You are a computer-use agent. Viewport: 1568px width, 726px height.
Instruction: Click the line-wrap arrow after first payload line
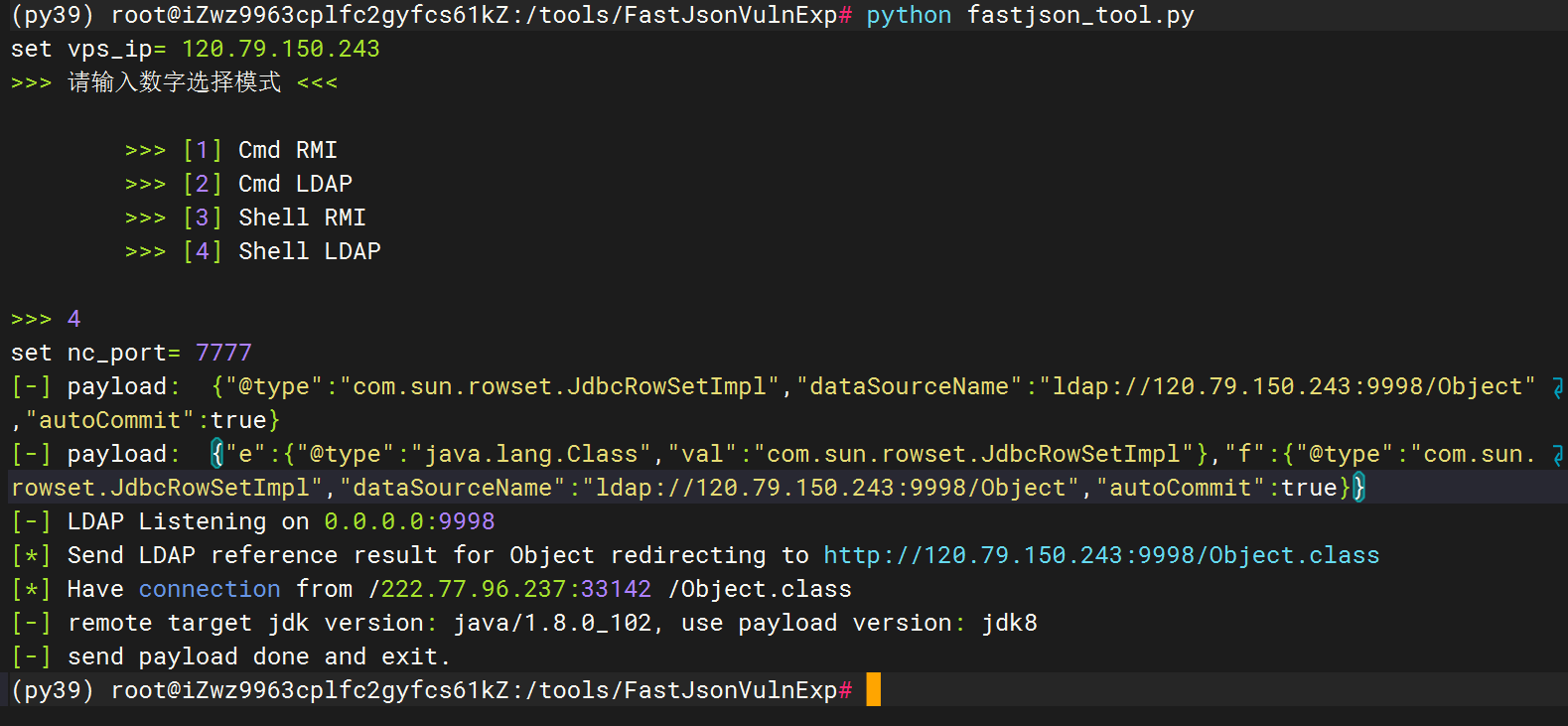click(1558, 386)
